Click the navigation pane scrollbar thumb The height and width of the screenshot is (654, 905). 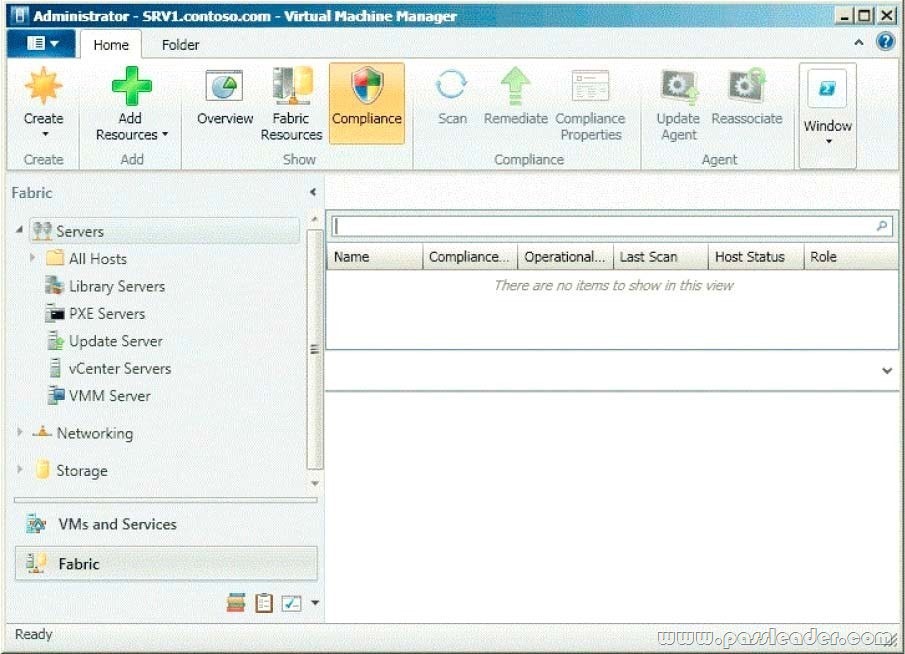[x=315, y=349]
